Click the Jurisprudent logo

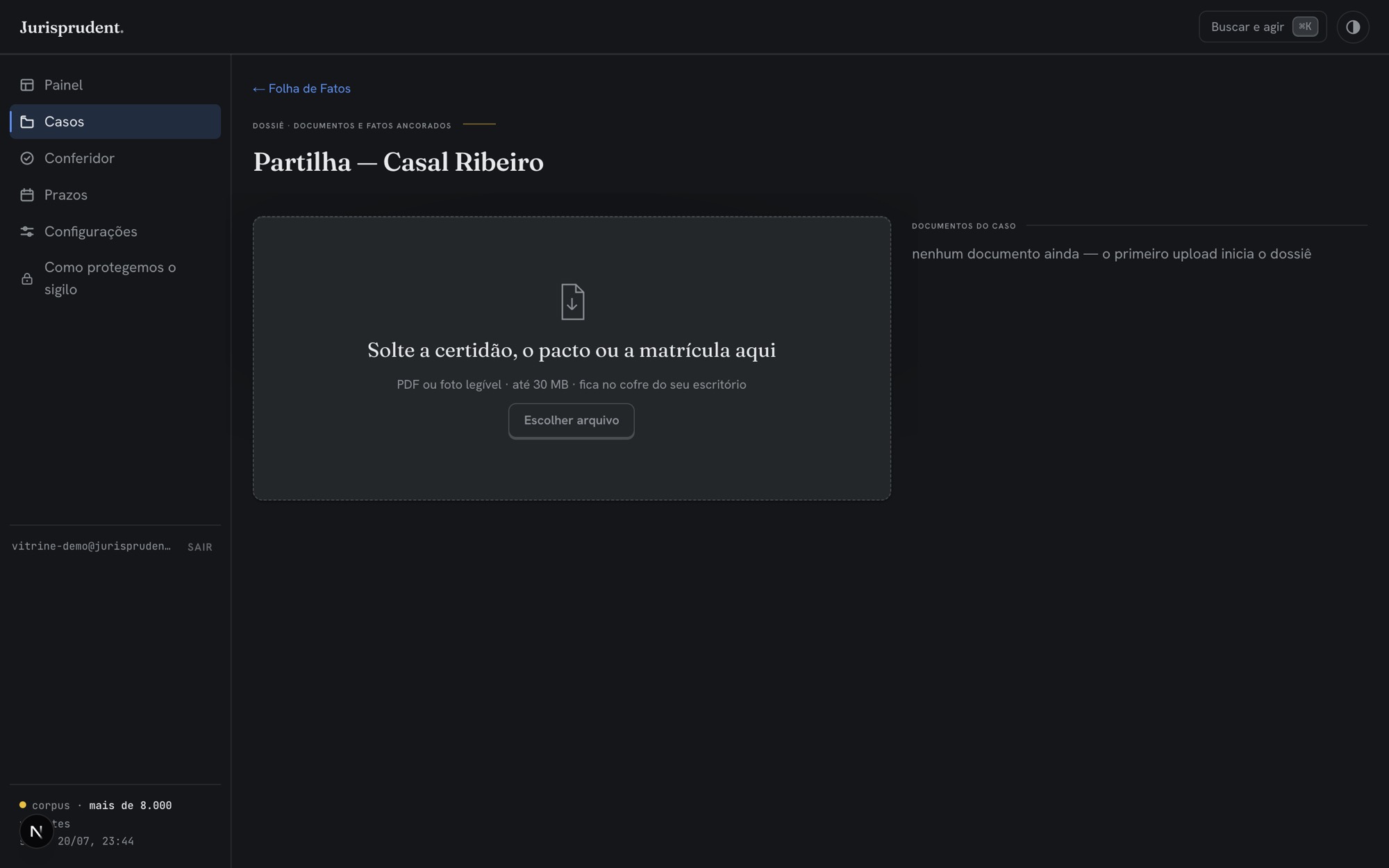pyautogui.click(x=72, y=28)
